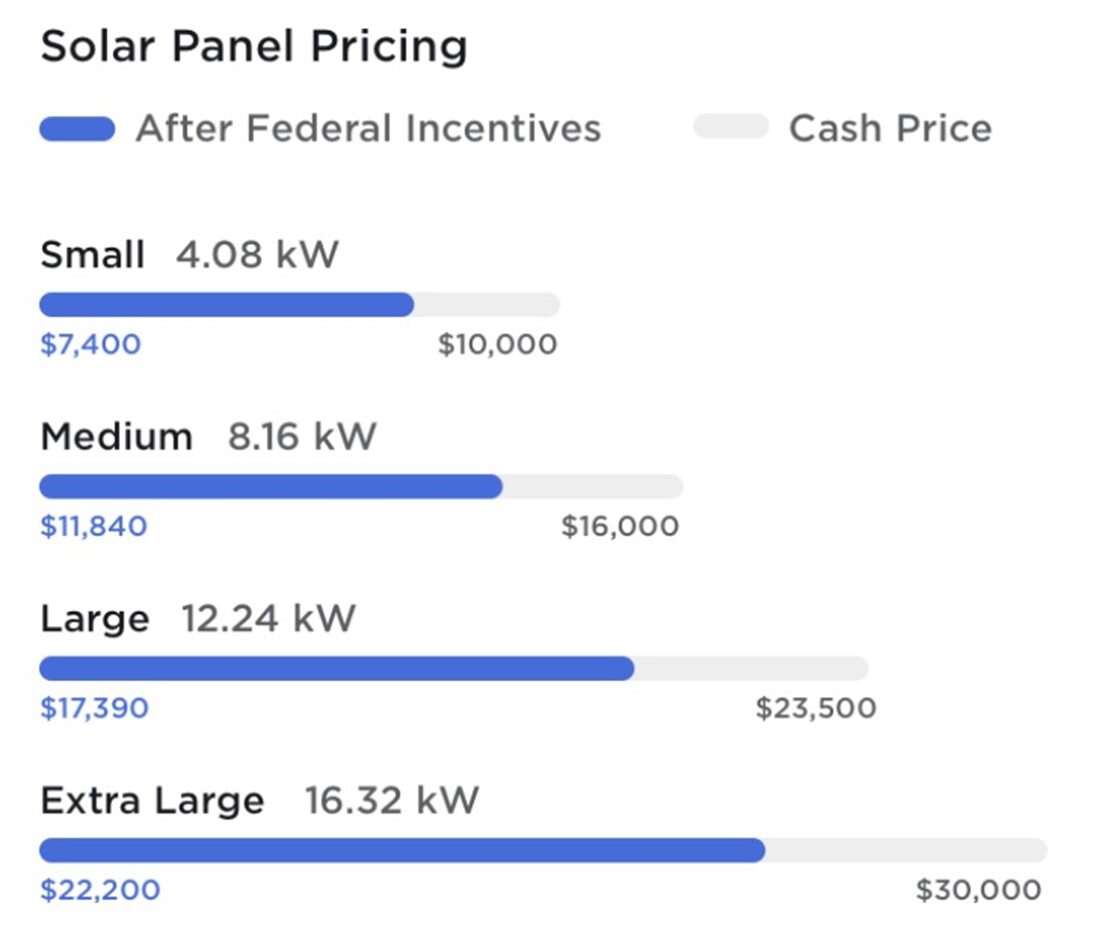Click the Medium system blue price bar
This screenshot has width=1096, height=936.
pyautogui.click(x=270, y=487)
